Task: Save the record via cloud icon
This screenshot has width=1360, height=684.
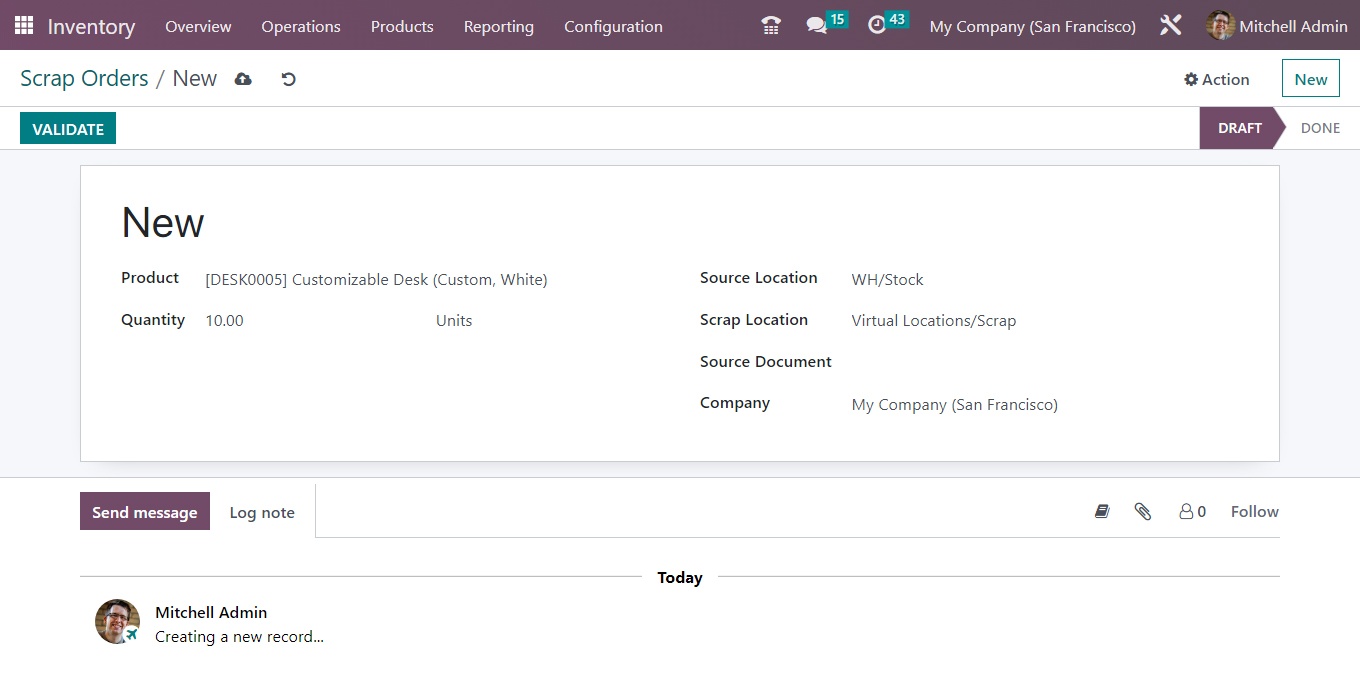Action: (243, 78)
